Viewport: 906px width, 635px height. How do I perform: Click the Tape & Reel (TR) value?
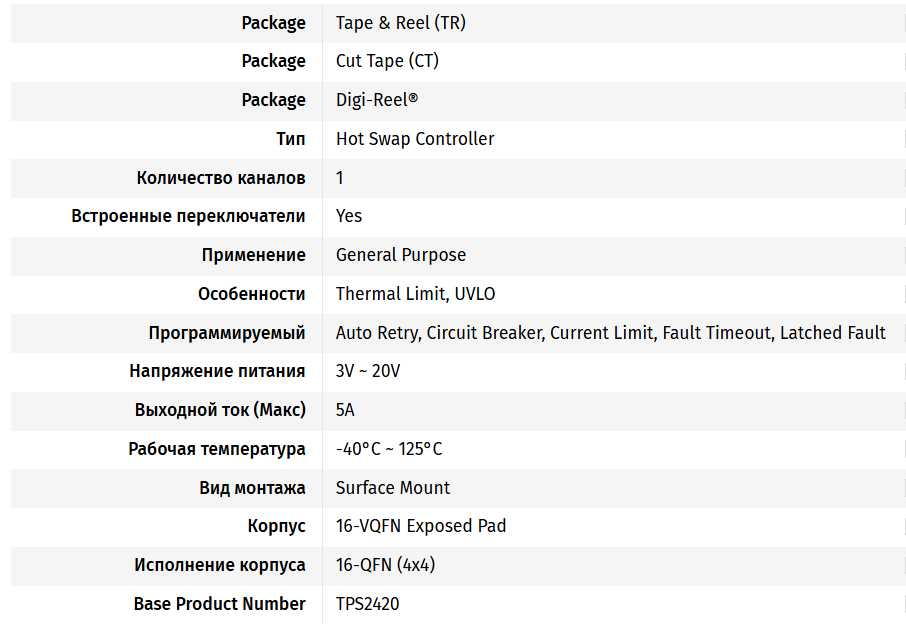pyautogui.click(x=400, y=23)
